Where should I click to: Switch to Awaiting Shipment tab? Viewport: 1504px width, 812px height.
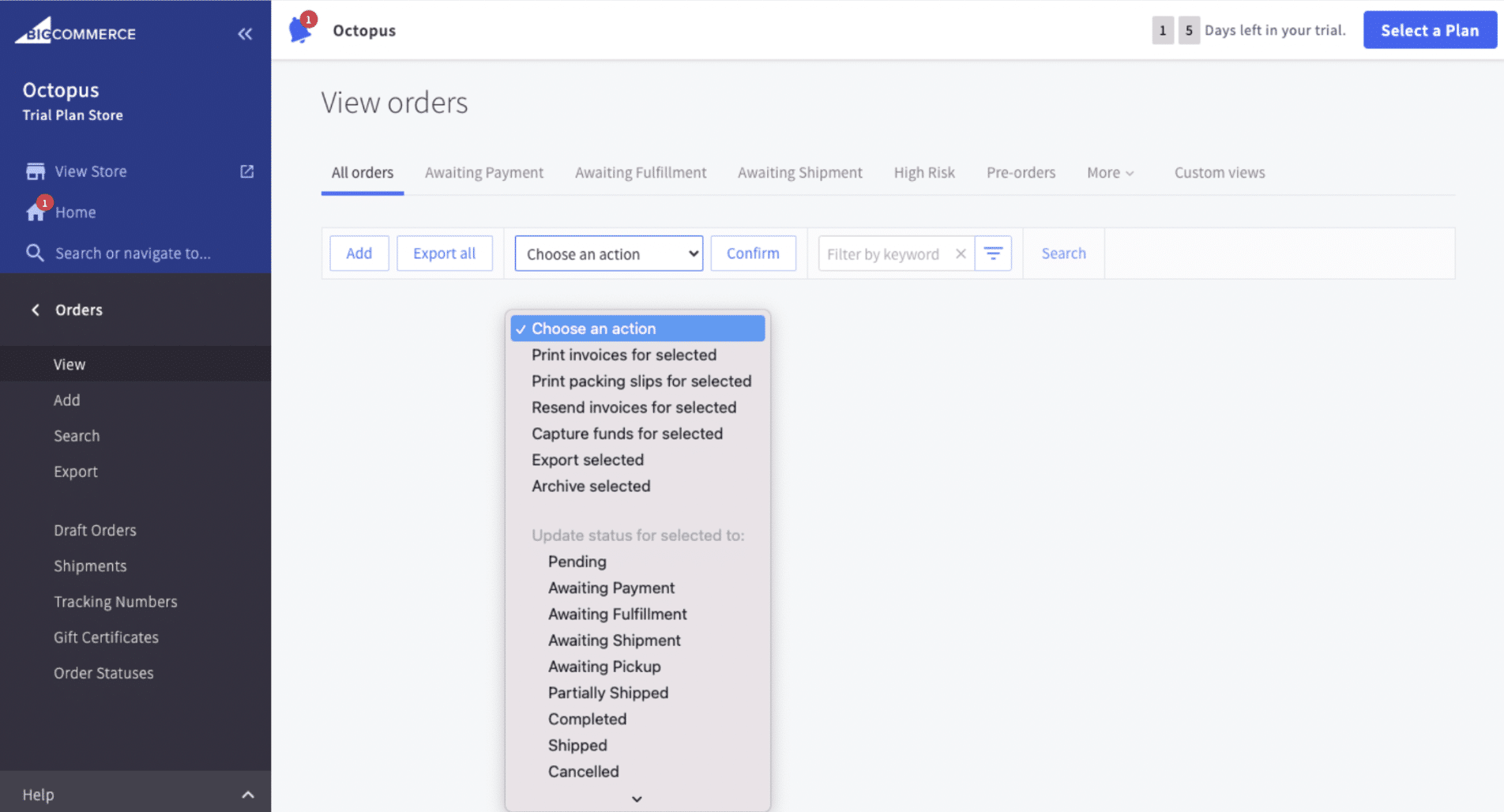(800, 172)
